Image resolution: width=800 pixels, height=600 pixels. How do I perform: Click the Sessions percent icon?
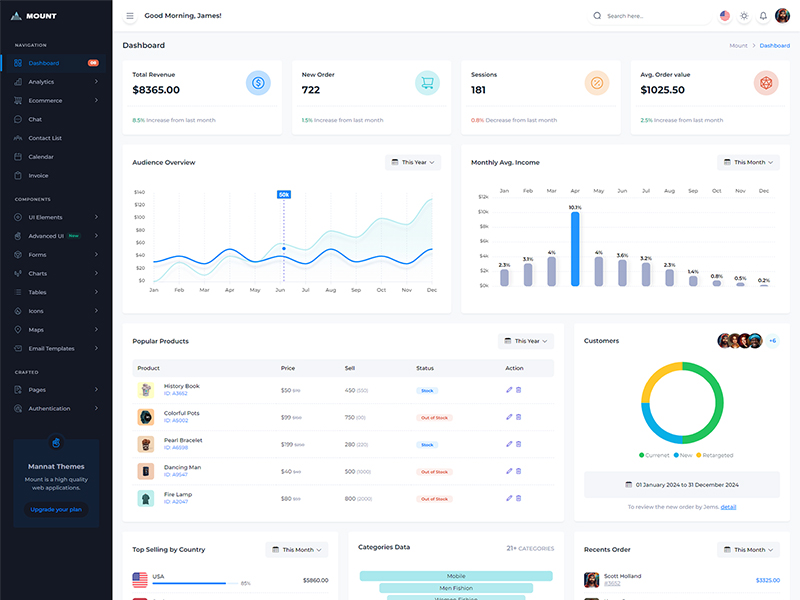point(597,83)
